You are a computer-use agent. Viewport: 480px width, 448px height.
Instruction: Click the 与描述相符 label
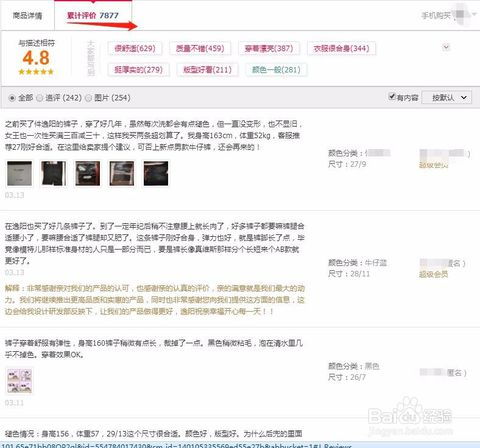37,43
